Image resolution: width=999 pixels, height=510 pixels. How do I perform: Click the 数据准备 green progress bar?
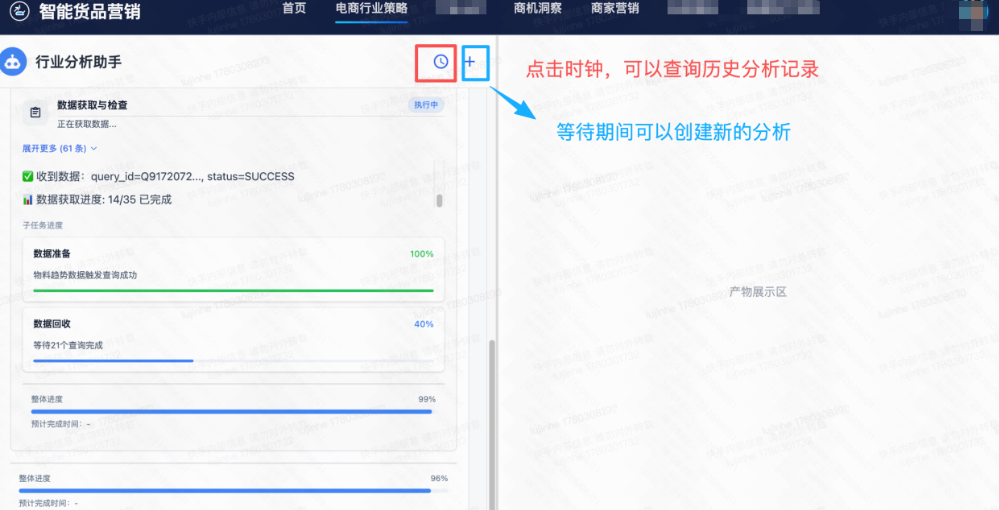(x=233, y=291)
